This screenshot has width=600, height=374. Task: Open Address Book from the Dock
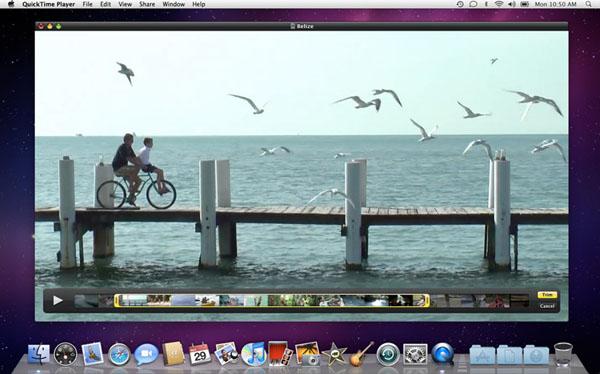pyautogui.click(x=173, y=354)
